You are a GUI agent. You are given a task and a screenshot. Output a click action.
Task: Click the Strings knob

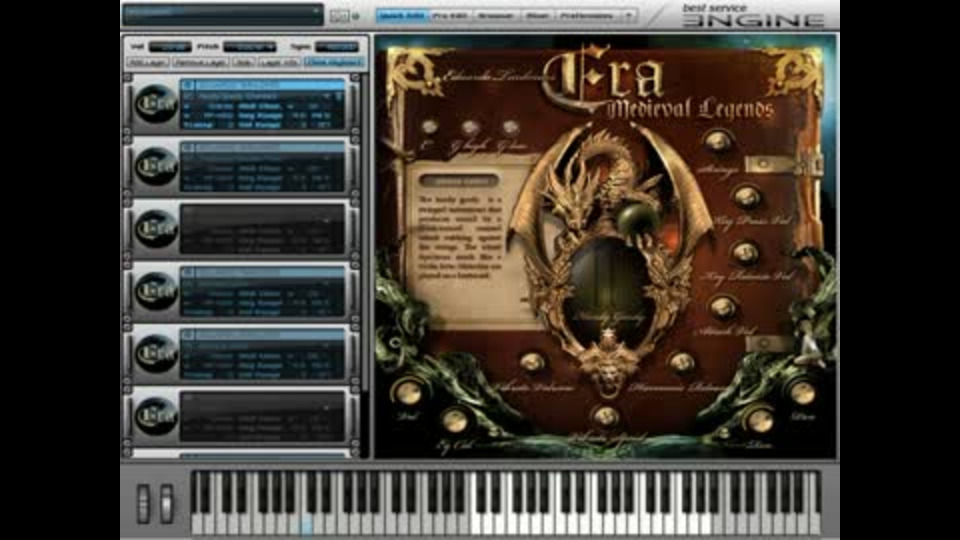pos(718,142)
